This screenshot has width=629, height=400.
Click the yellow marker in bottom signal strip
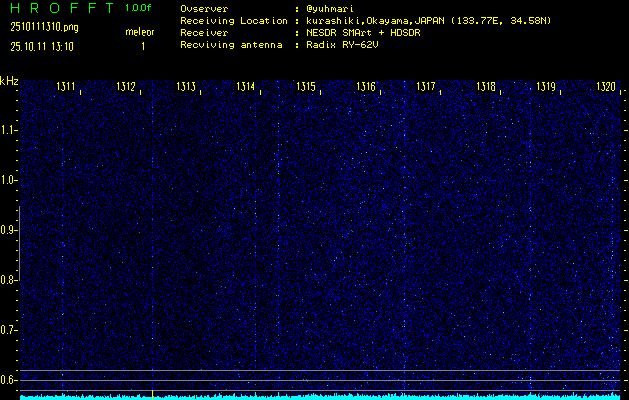(x=152, y=395)
